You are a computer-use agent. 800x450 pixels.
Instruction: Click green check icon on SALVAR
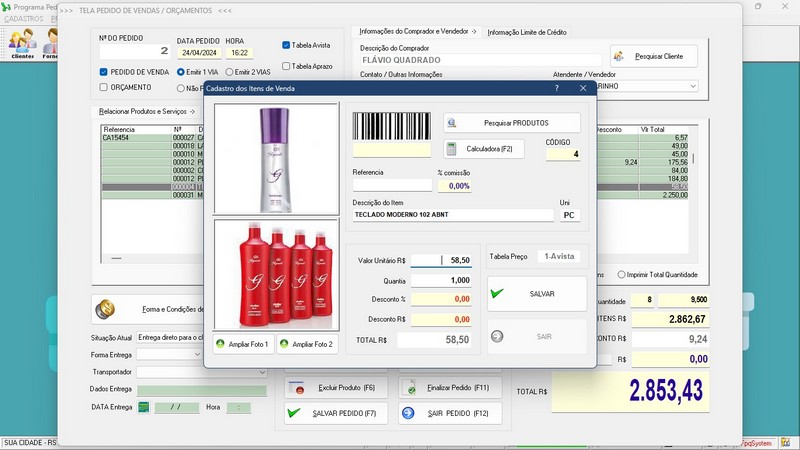496,293
